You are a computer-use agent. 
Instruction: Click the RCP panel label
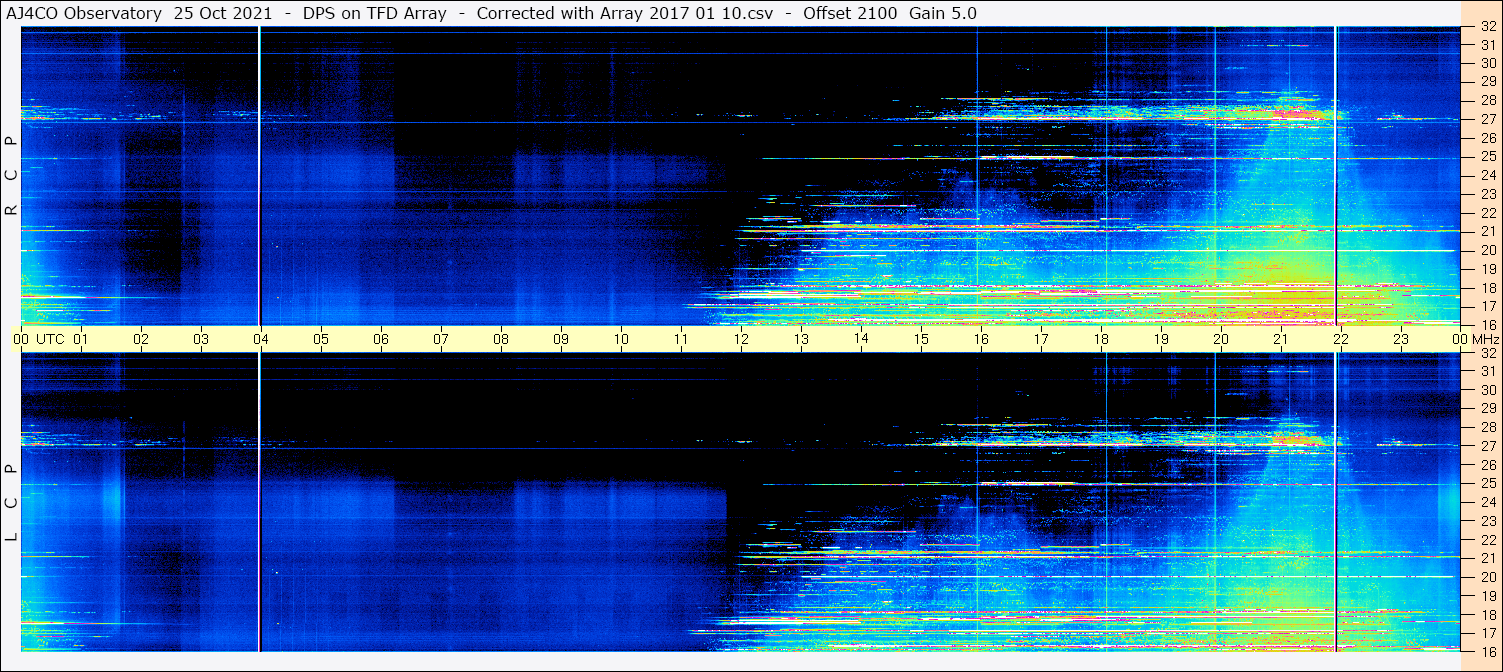(11, 176)
